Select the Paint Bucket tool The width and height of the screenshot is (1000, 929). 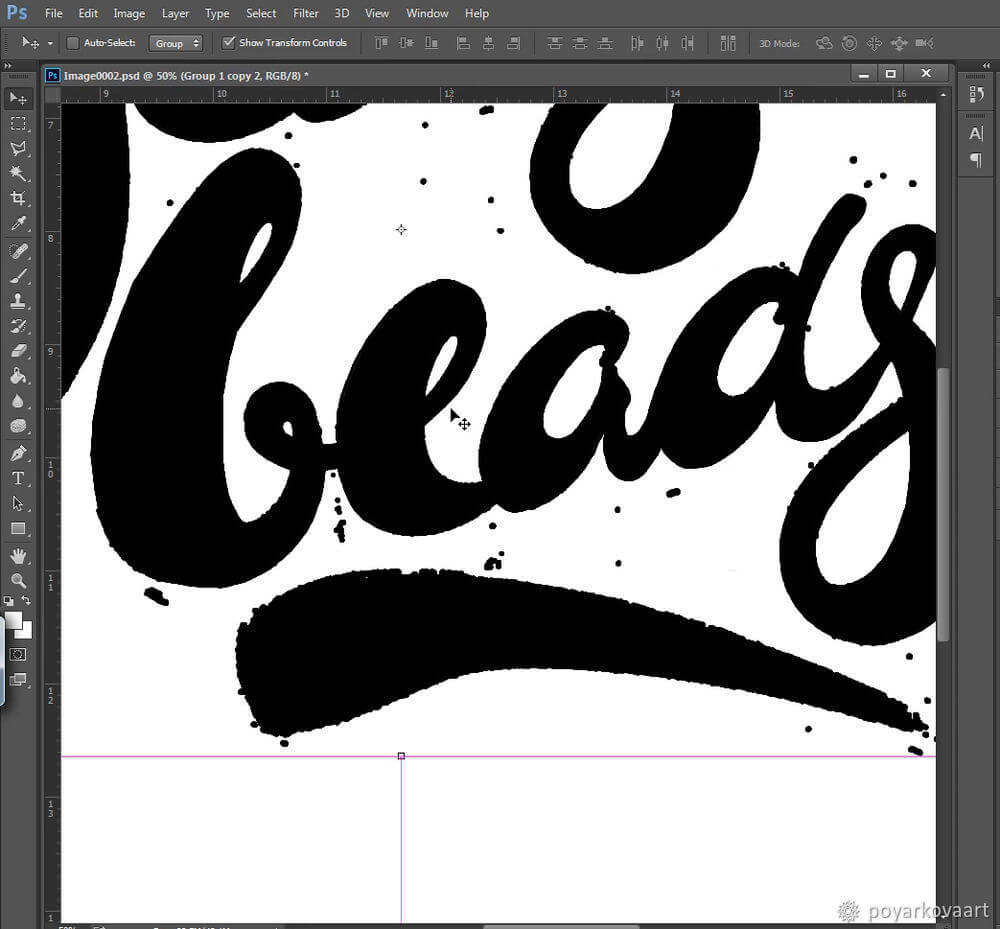[18, 376]
